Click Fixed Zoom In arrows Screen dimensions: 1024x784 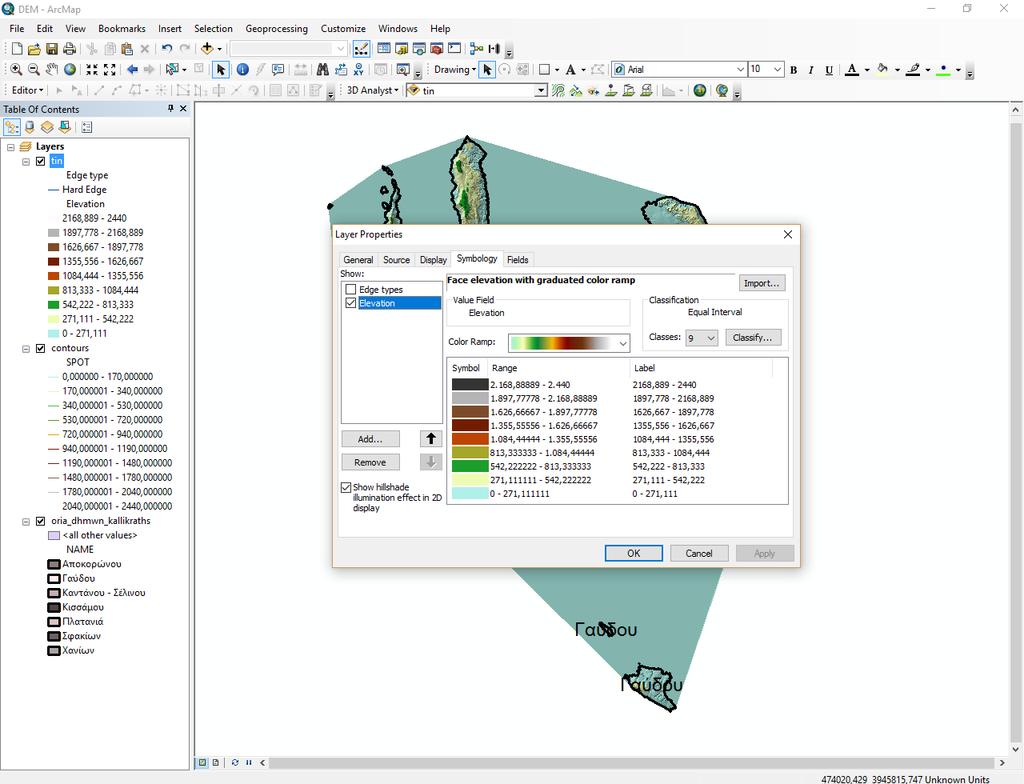click(92, 69)
